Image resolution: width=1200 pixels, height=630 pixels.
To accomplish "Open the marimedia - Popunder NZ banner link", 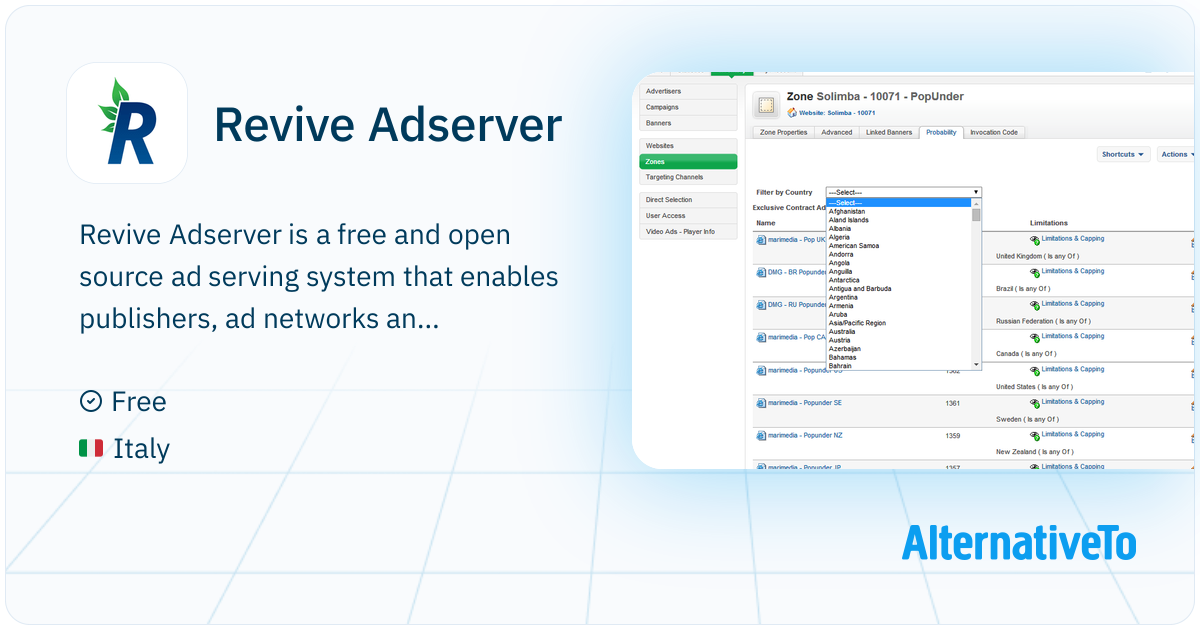I will [x=805, y=436].
